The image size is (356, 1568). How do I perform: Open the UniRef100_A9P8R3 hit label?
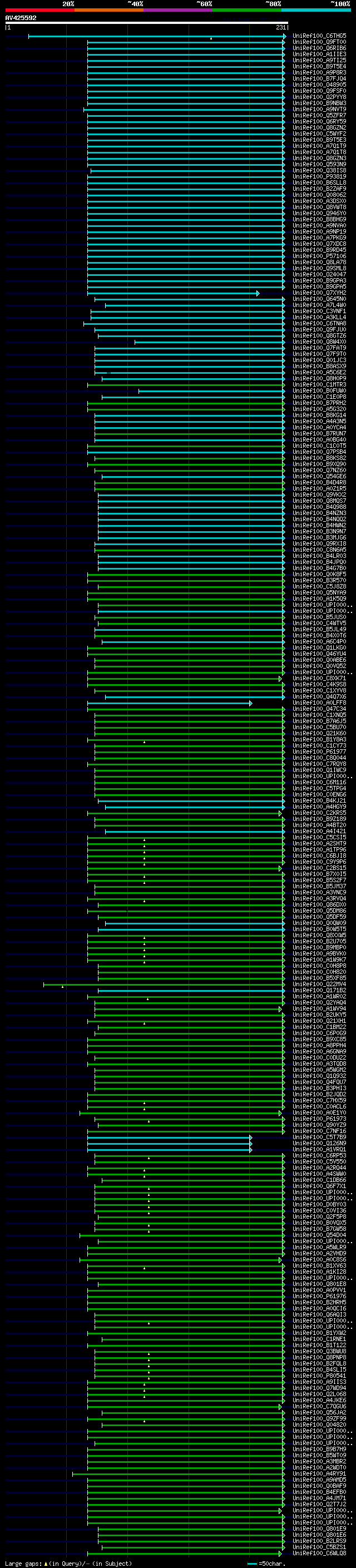[319, 73]
